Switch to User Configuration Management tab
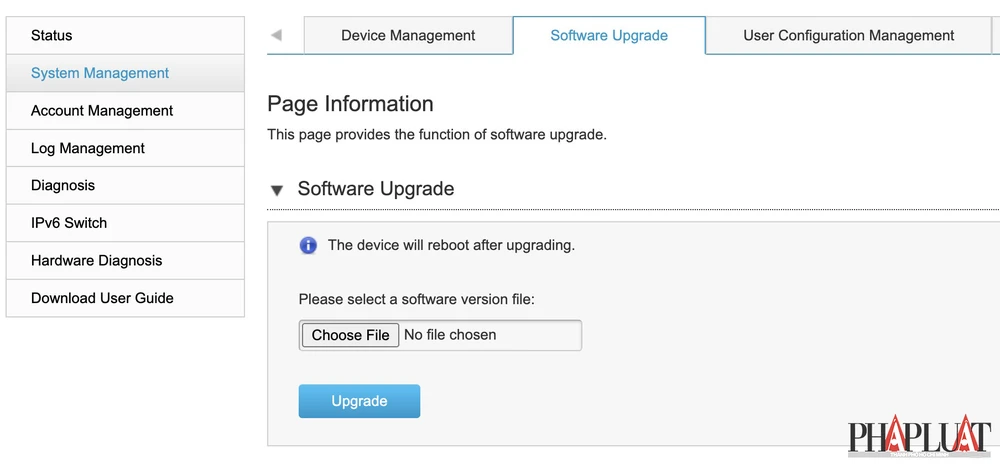The width and height of the screenshot is (1000, 469). tap(848, 36)
